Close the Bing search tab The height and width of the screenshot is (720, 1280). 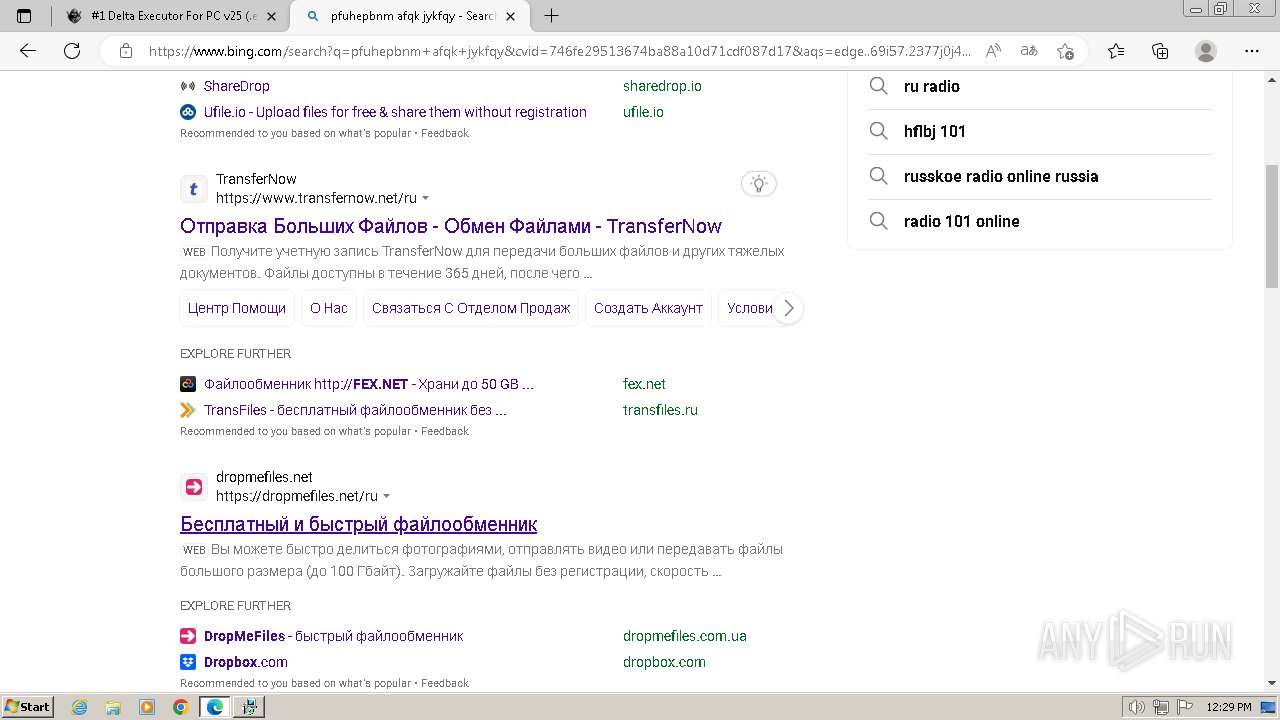pyautogui.click(x=512, y=16)
